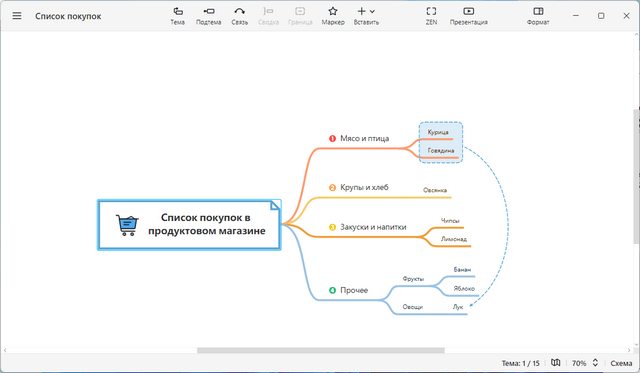Click the horizontal scrollbar thumb
The height and width of the screenshot is (373, 640).
(x=321, y=350)
